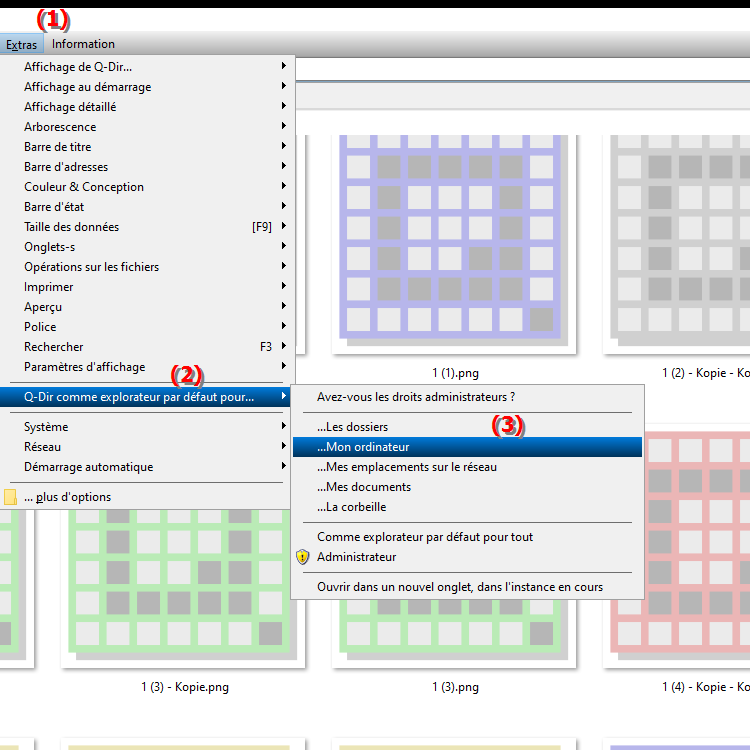Click the Administrateur entry
Image resolution: width=750 pixels, height=750 pixels.
point(467,557)
